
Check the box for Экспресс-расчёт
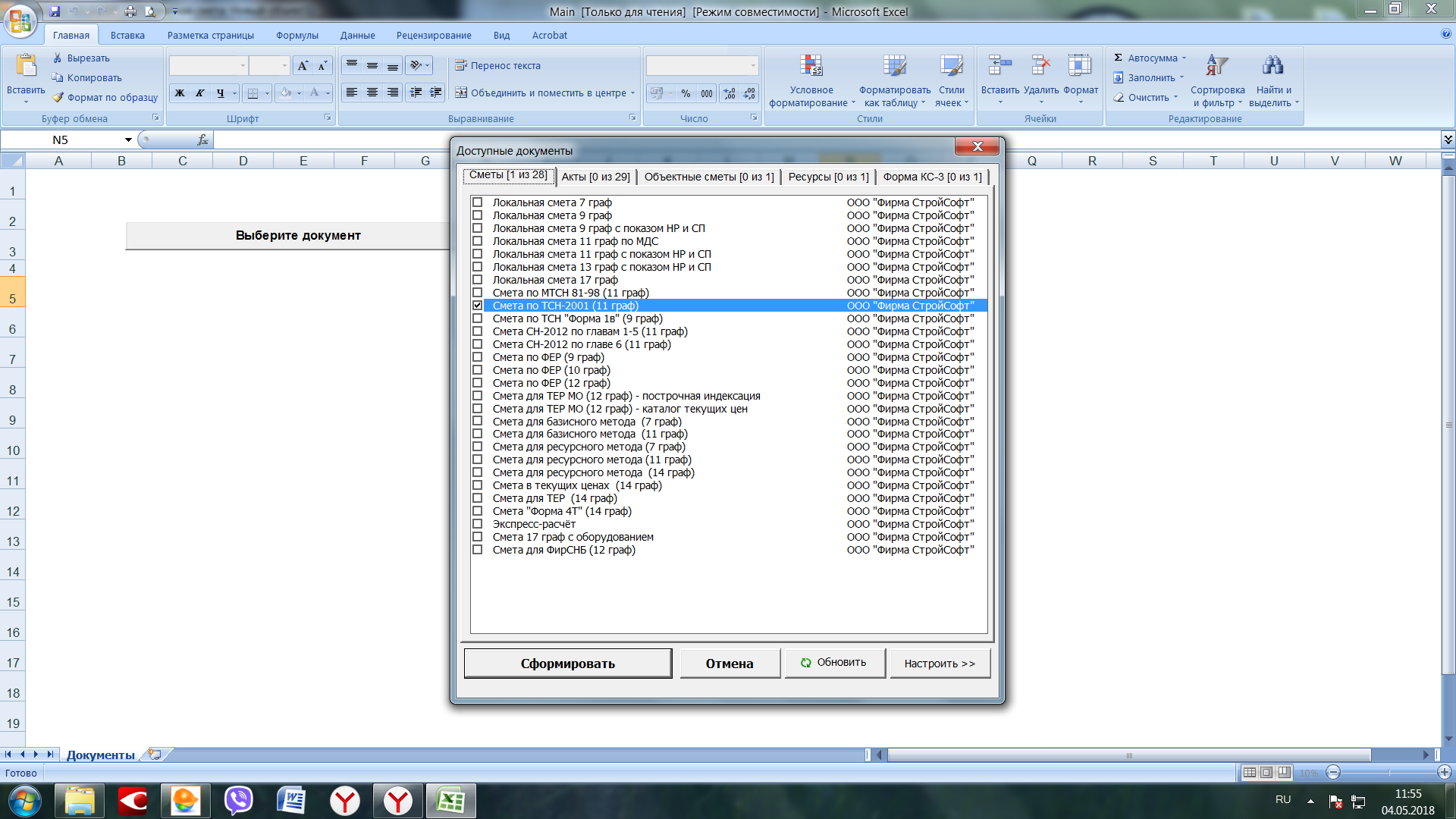coord(478,524)
